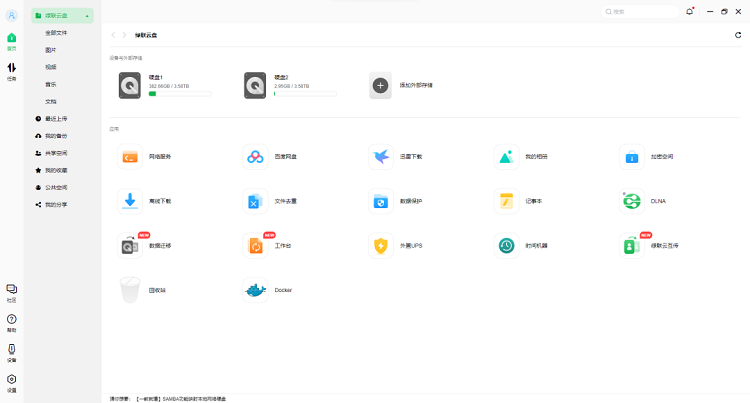The width and height of the screenshot is (750, 403).
Task: Open file deduplication (文件去重) tool
Action: (256, 201)
